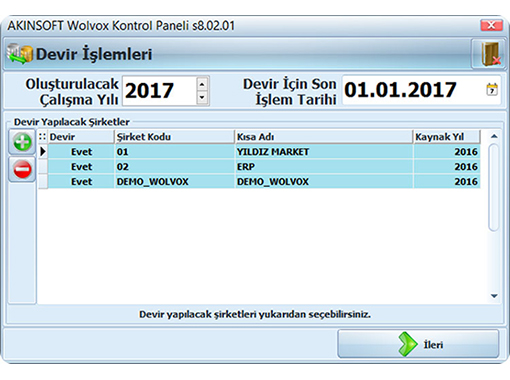The width and height of the screenshot is (510, 380).
Task: Close the Wolvox Kontrol Paneli window
Action: (x=491, y=25)
